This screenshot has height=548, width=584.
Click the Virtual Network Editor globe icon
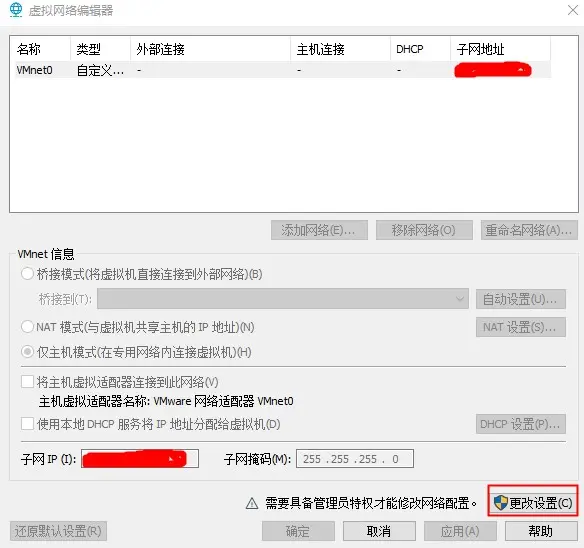[x=16, y=10]
